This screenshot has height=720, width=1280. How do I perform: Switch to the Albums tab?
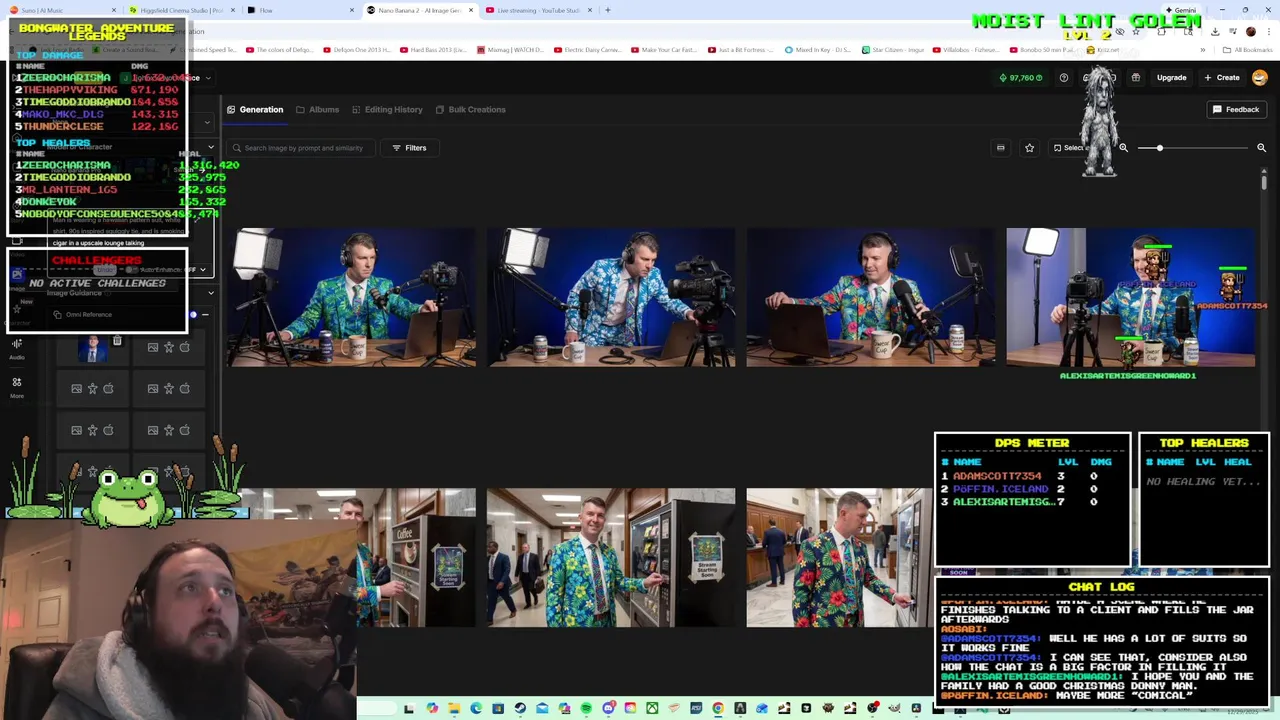click(318, 110)
